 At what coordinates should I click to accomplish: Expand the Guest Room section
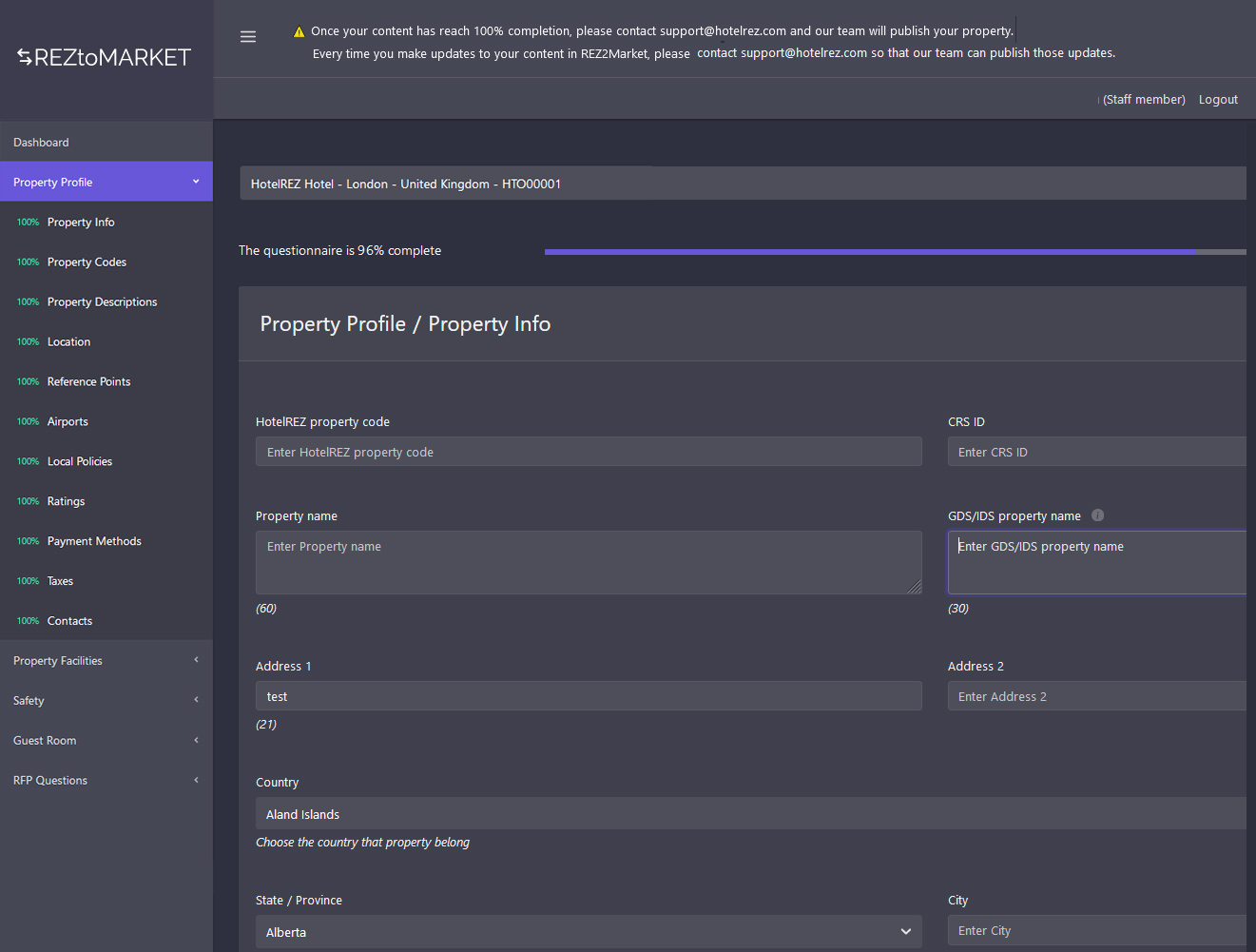point(106,741)
